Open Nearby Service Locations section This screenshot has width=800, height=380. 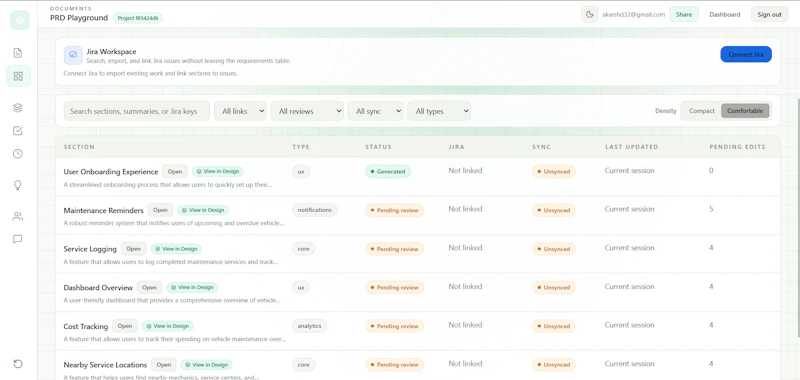pos(164,365)
